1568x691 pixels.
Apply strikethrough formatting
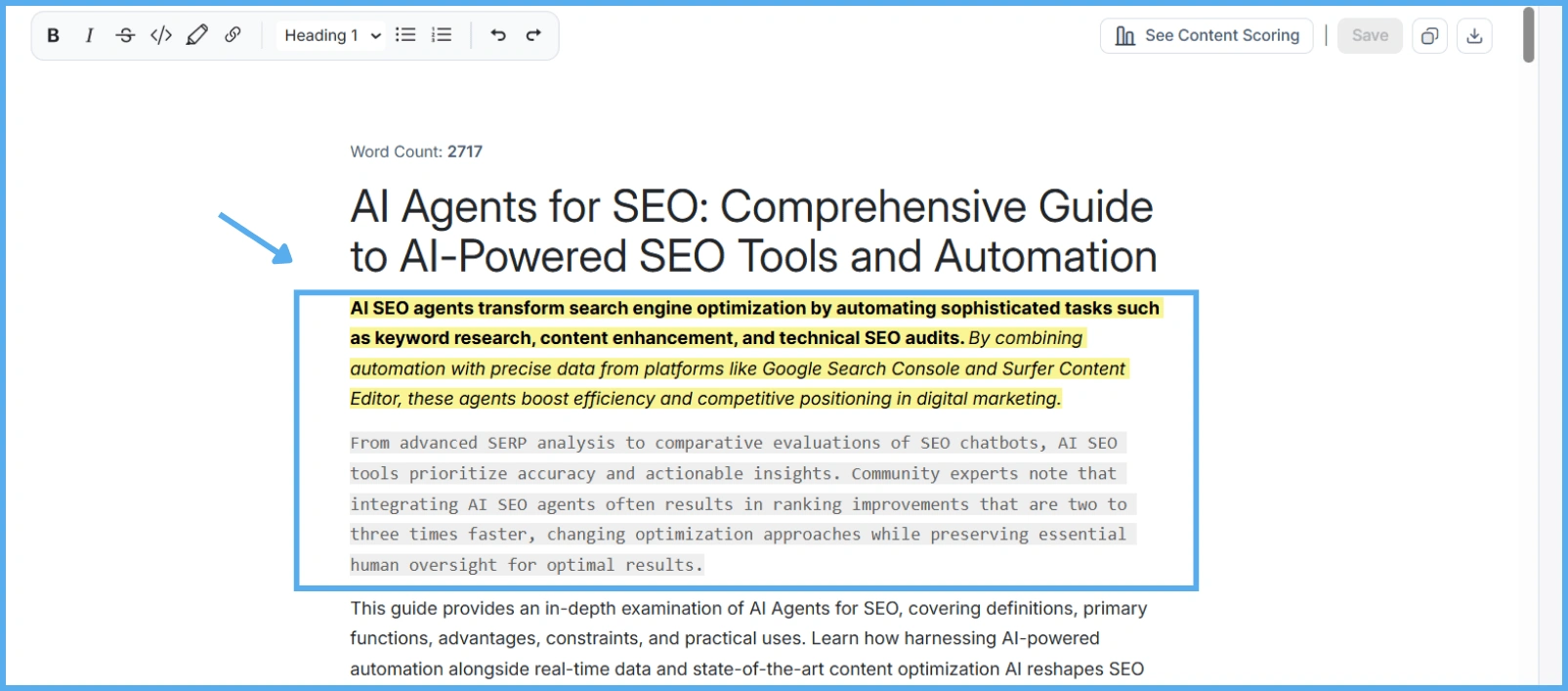click(125, 35)
